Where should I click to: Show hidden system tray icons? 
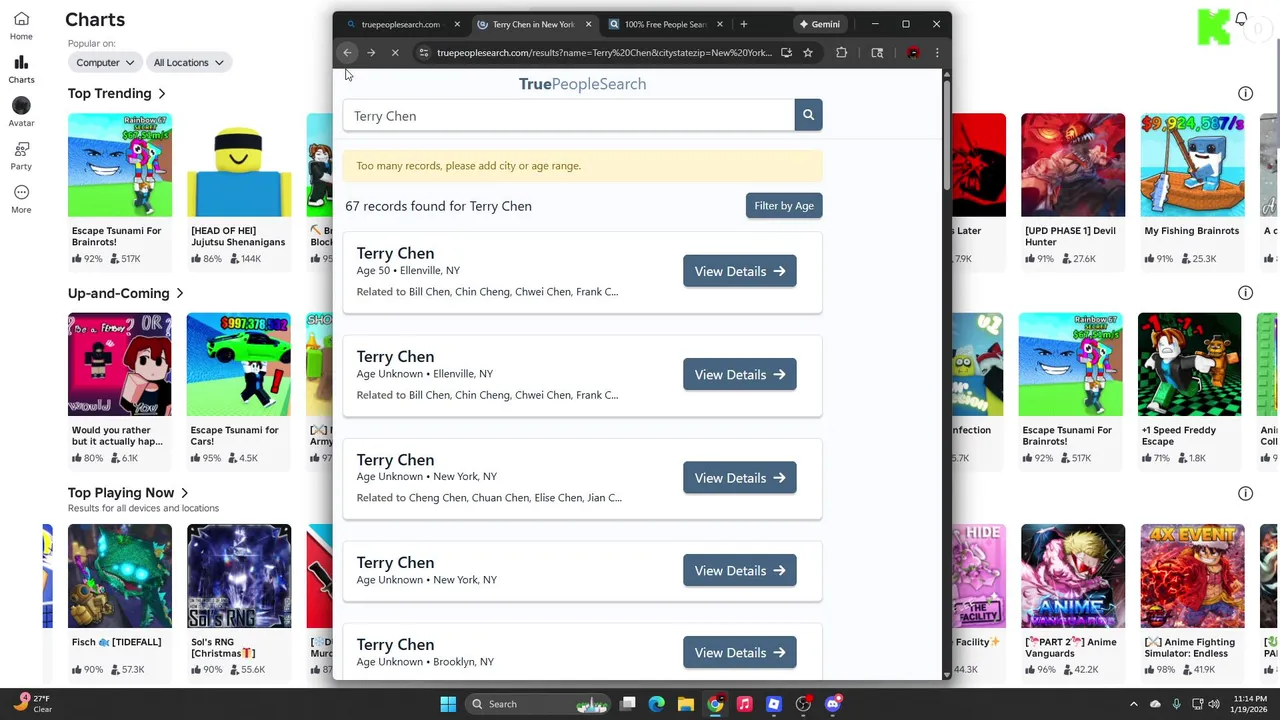pyautogui.click(x=1133, y=704)
